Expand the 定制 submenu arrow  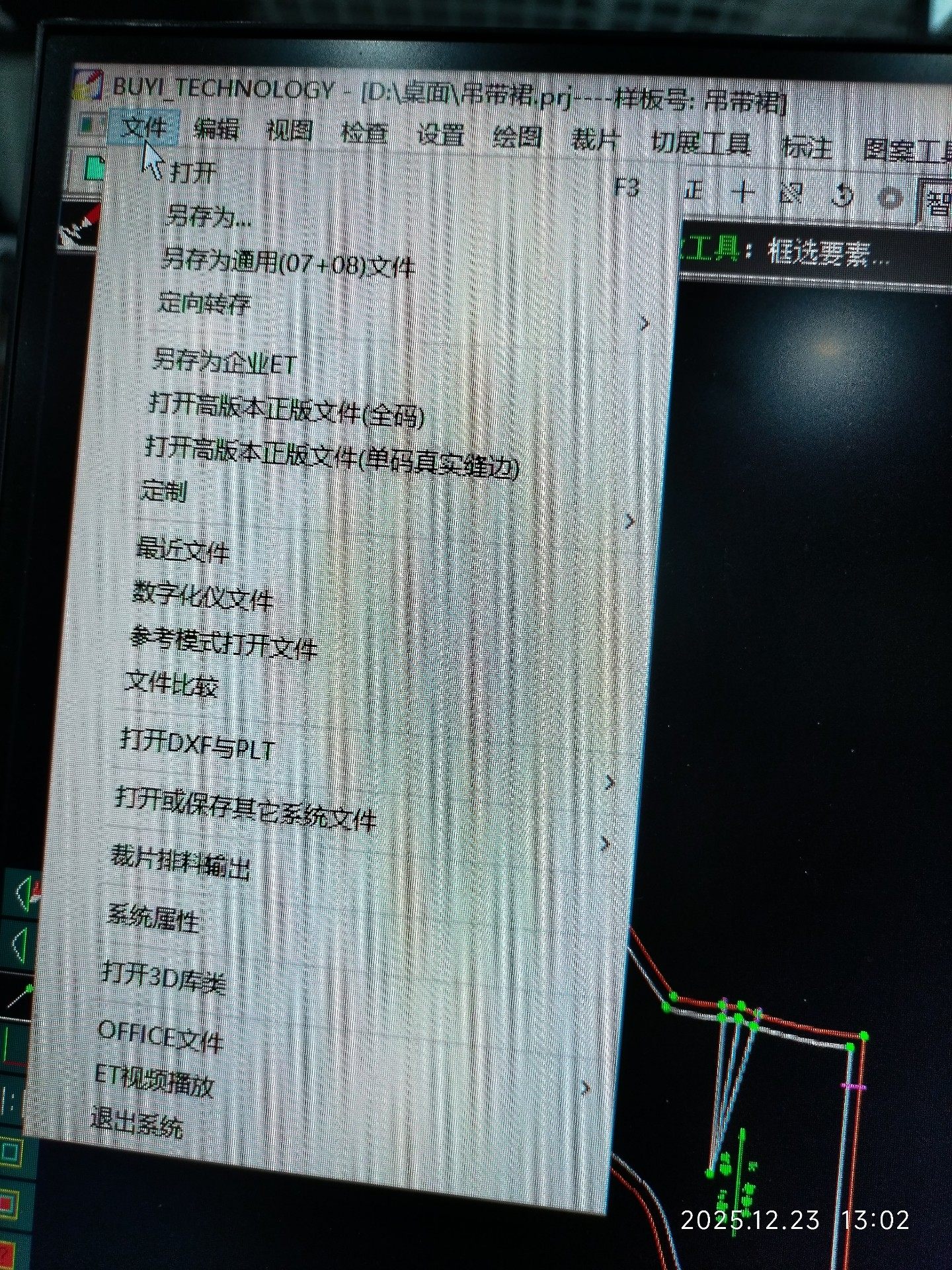click(630, 521)
